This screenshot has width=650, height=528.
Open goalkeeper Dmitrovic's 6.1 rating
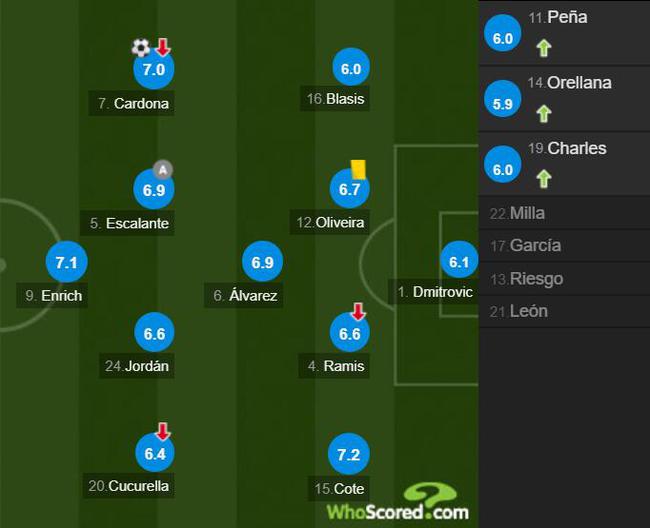tap(459, 261)
